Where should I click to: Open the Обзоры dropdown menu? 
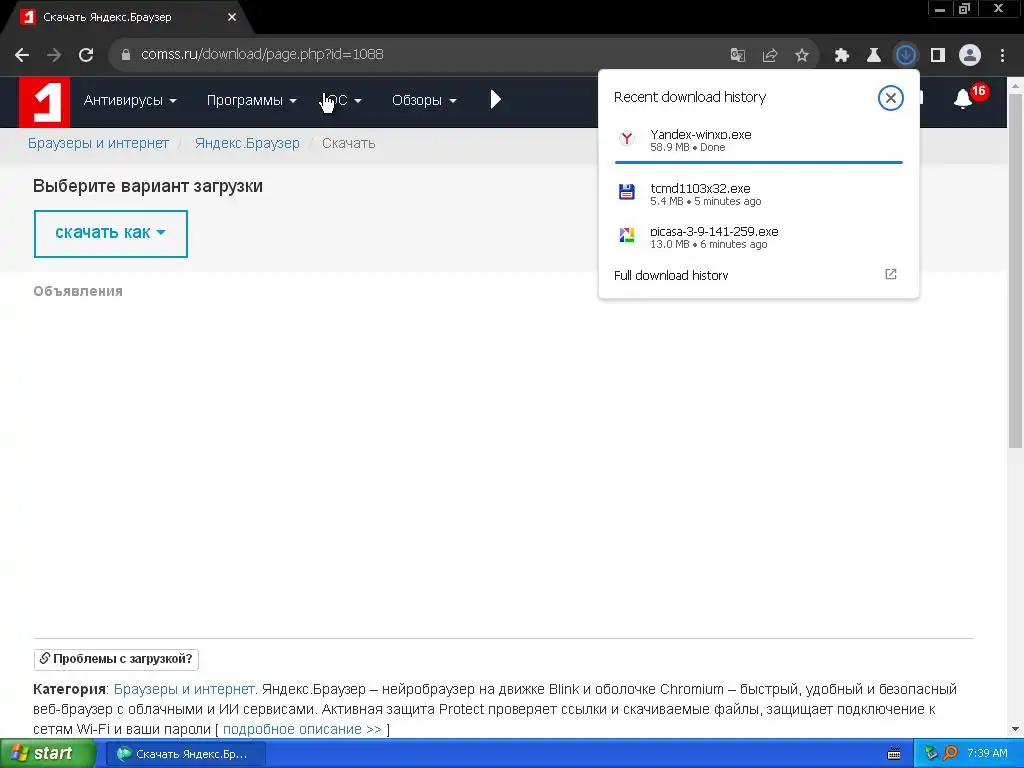[x=424, y=101]
